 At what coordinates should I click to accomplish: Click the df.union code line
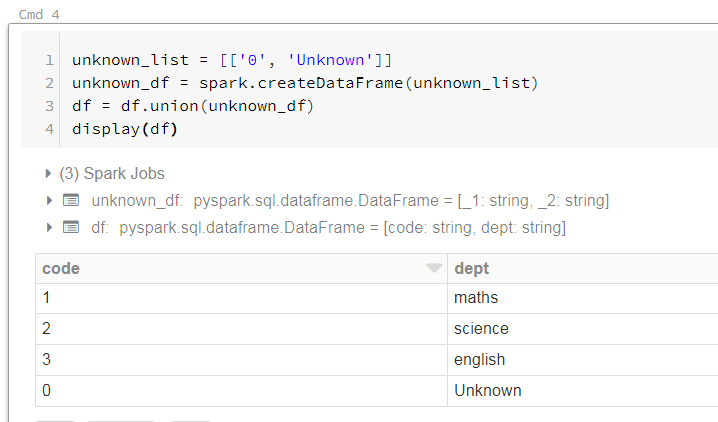(193, 106)
